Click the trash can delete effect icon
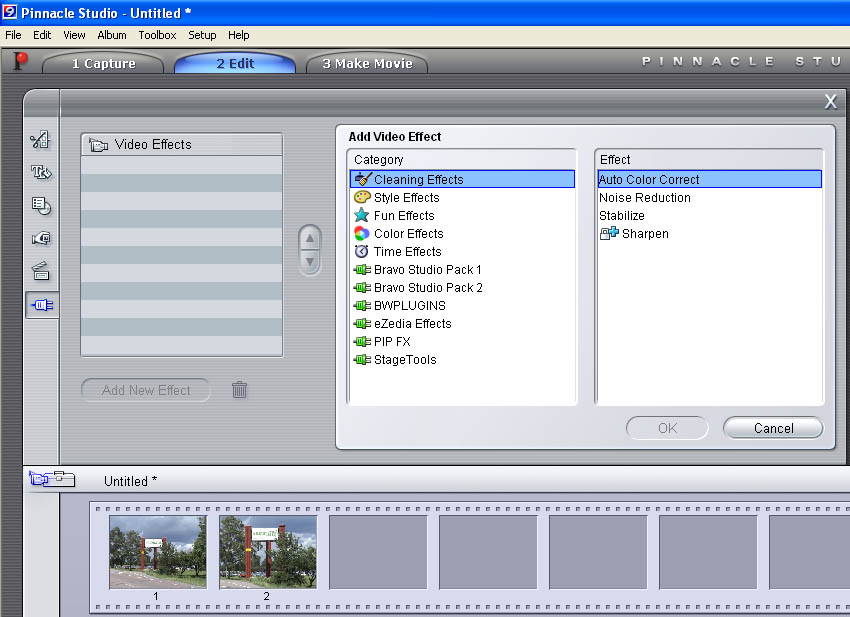The height and width of the screenshot is (617, 850). click(x=239, y=389)
